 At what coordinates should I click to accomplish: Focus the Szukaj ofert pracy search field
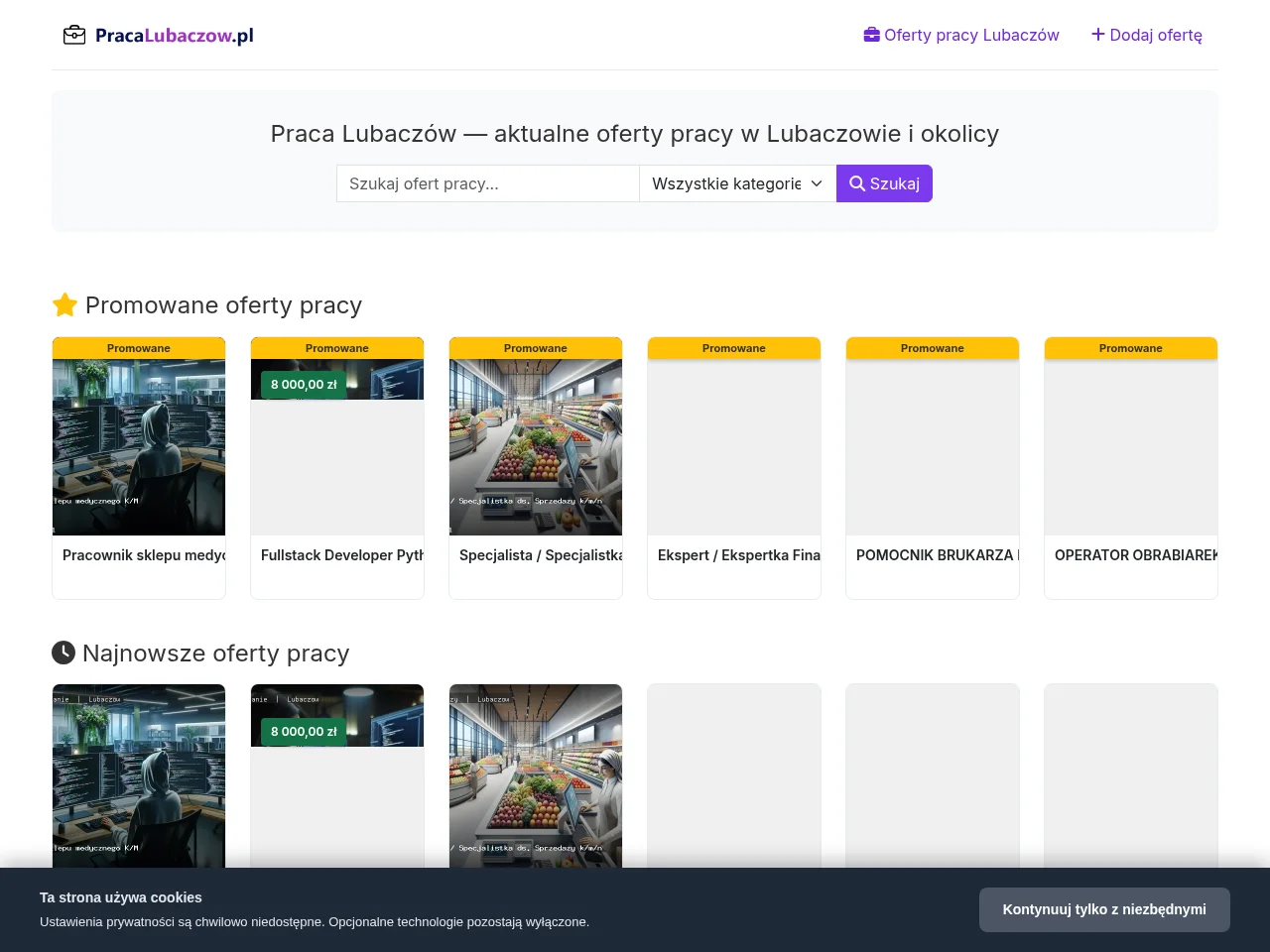point(488,183)
